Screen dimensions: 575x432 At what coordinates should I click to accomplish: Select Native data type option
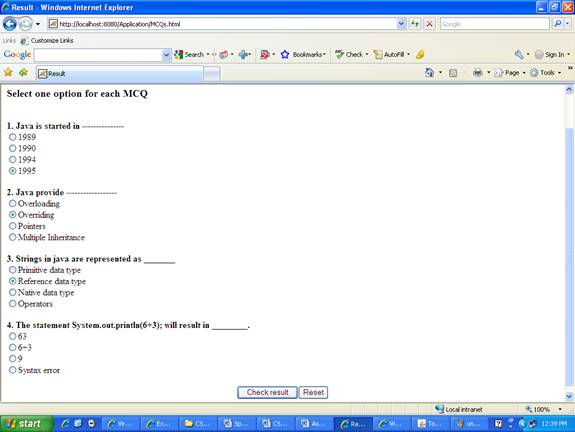[12, 292]
